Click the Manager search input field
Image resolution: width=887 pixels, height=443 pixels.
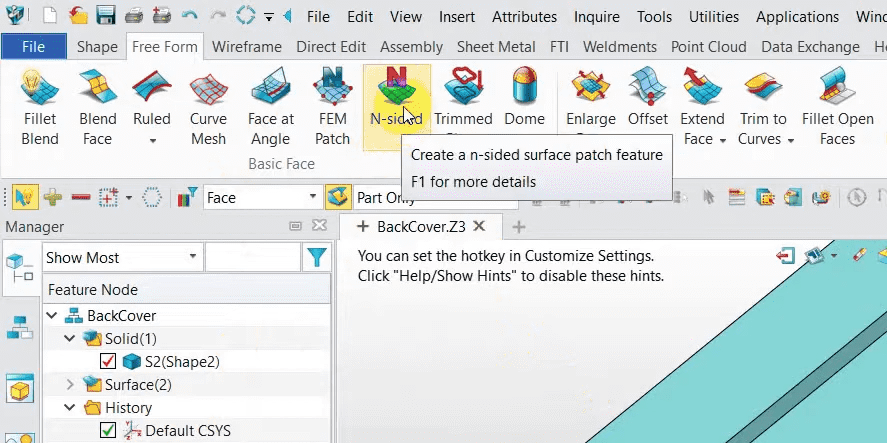tap(252, 258)
